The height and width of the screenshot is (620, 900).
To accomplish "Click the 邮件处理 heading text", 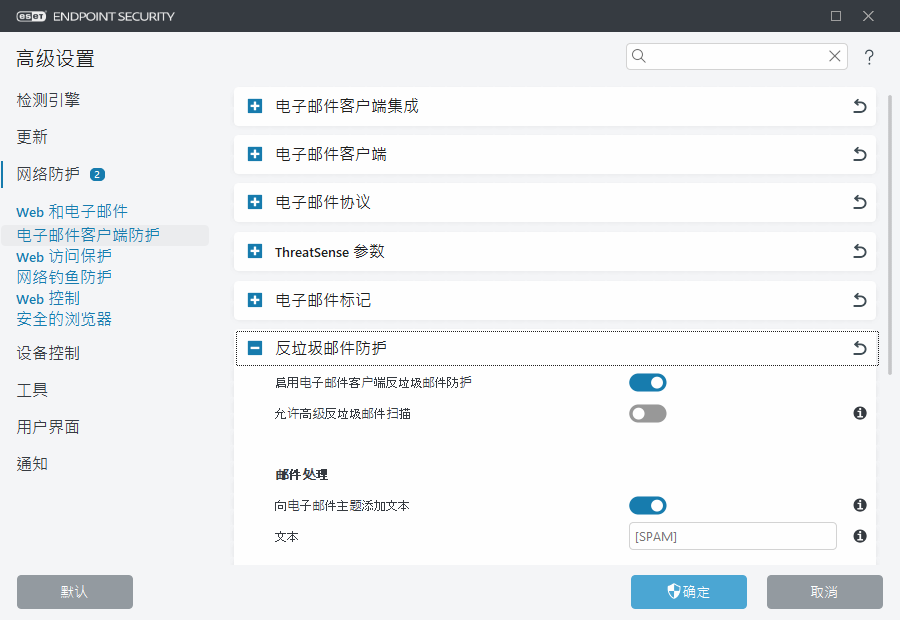I will click(301, 475).
